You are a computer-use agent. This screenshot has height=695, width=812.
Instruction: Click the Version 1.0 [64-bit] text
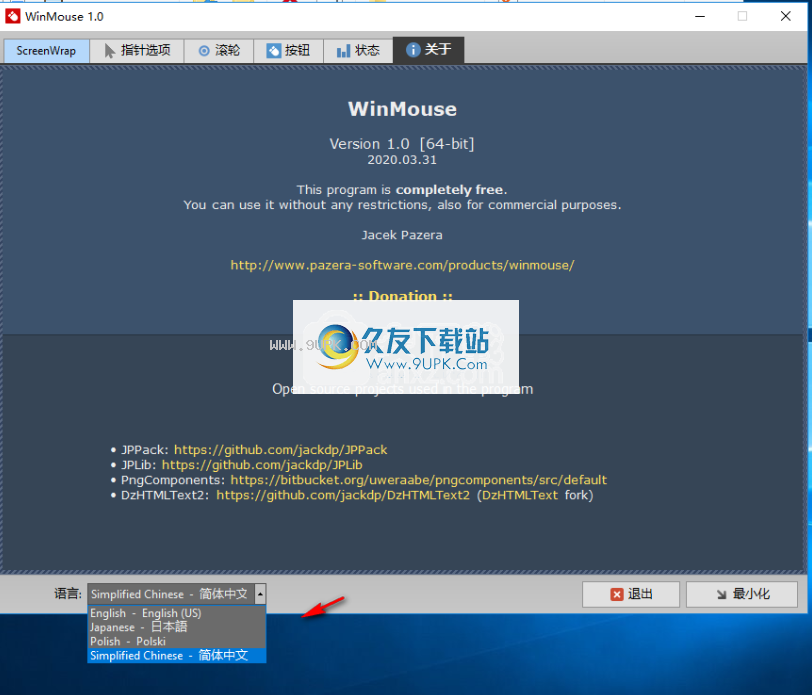(402, 143)
